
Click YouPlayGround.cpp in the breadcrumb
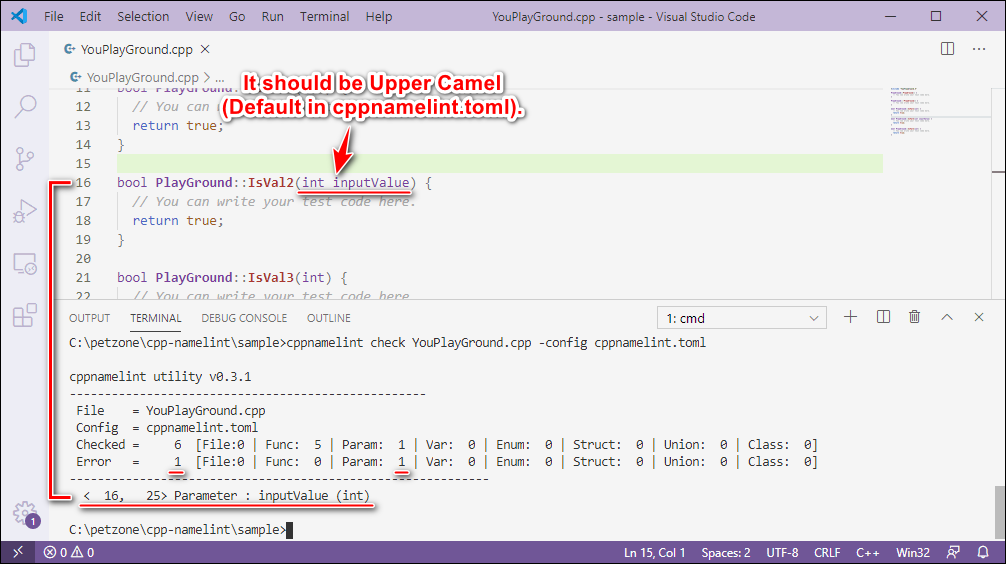tap(142, 78)
